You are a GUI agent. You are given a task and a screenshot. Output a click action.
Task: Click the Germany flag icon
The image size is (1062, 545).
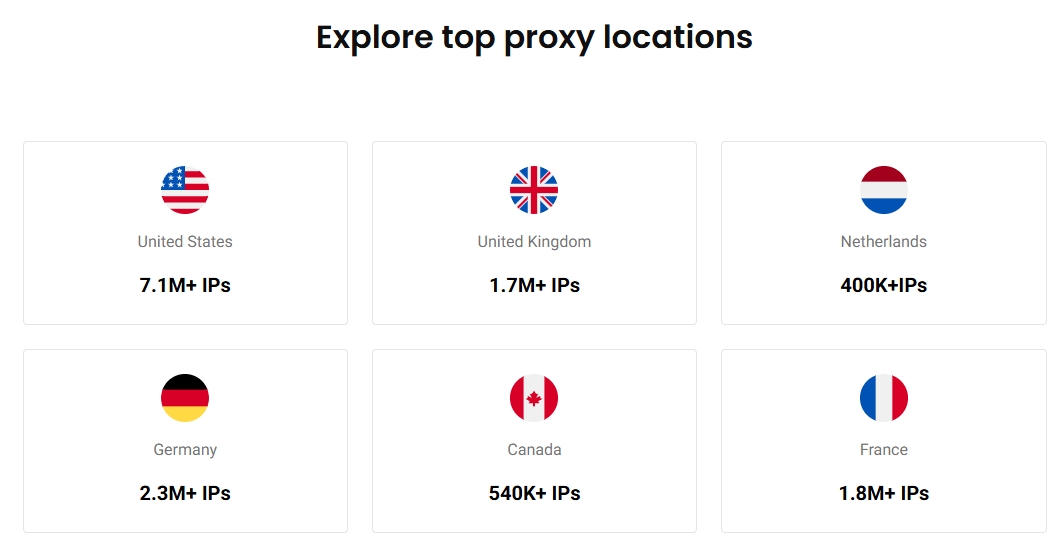185,397
